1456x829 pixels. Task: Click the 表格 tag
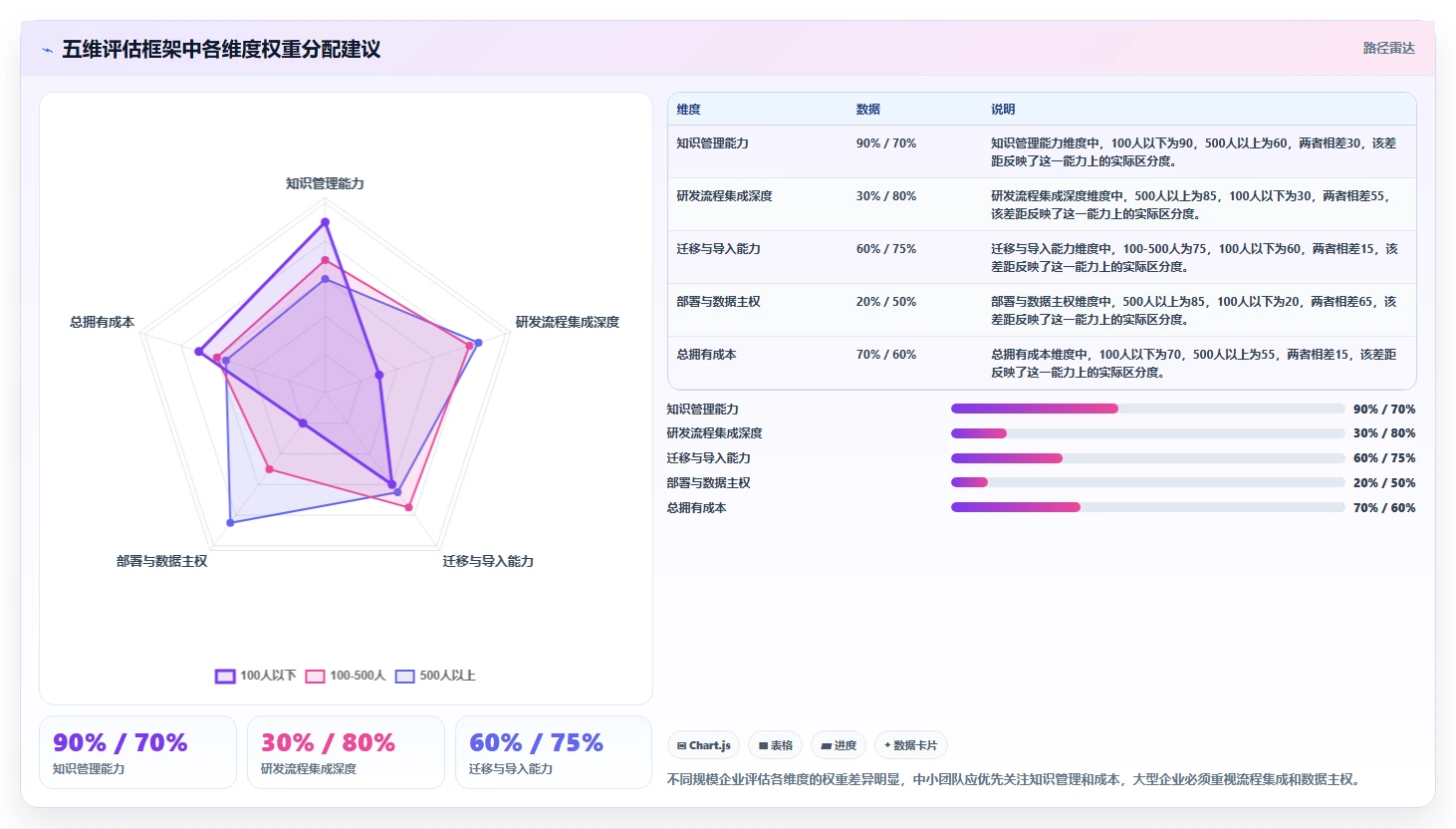(x=776, y=745)
